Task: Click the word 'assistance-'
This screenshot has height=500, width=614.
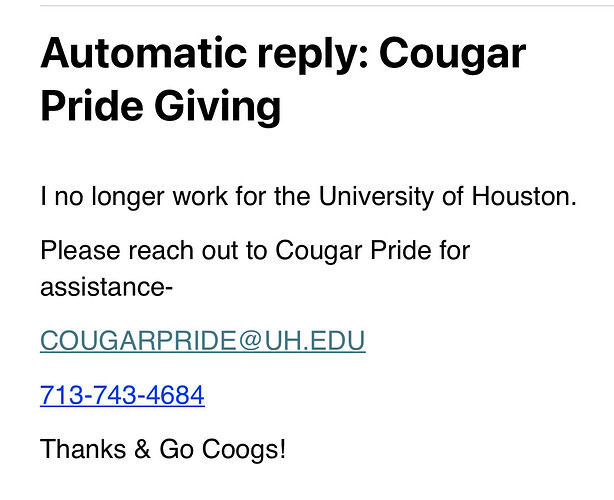Action: (107, 287)
